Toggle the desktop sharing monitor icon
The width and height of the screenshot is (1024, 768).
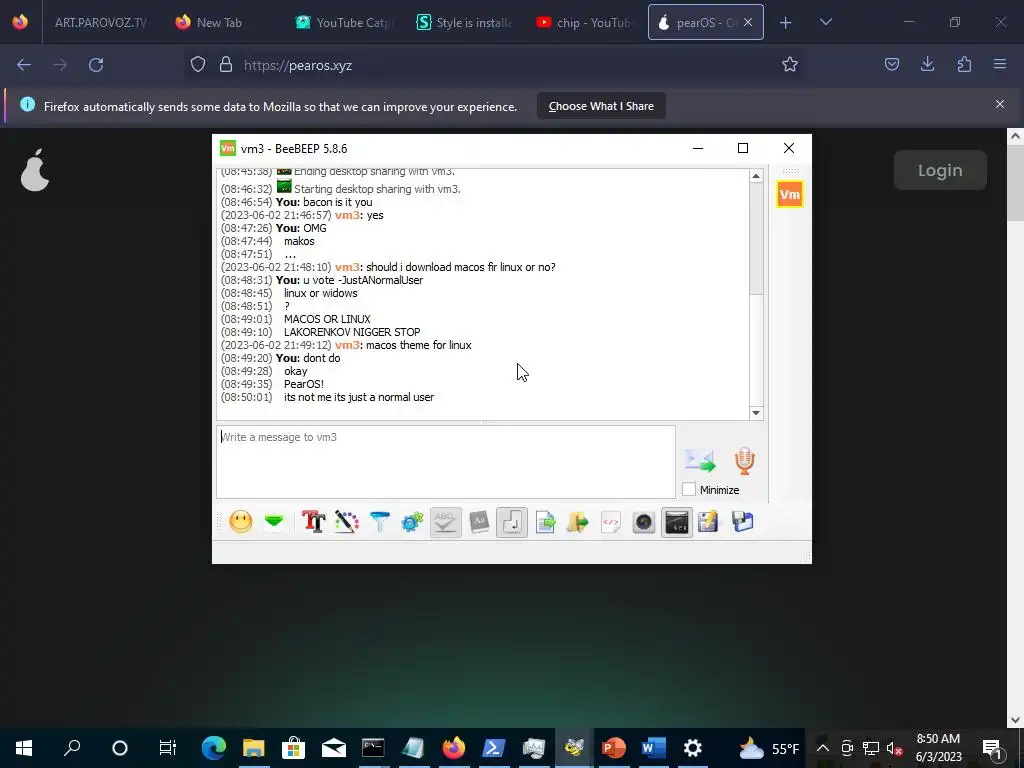click(677, 522)
